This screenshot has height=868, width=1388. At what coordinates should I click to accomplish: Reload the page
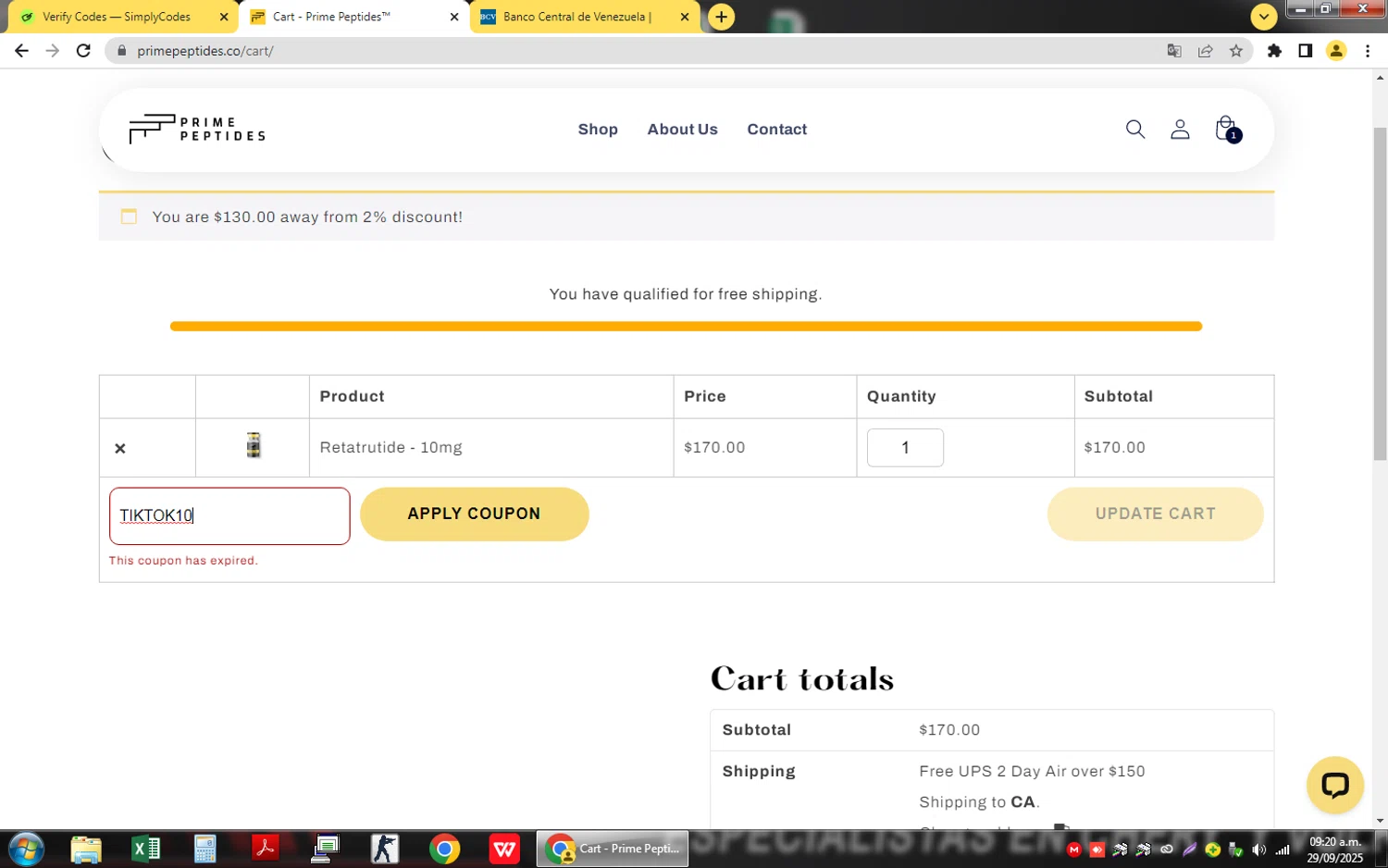[x=83, y=51]
